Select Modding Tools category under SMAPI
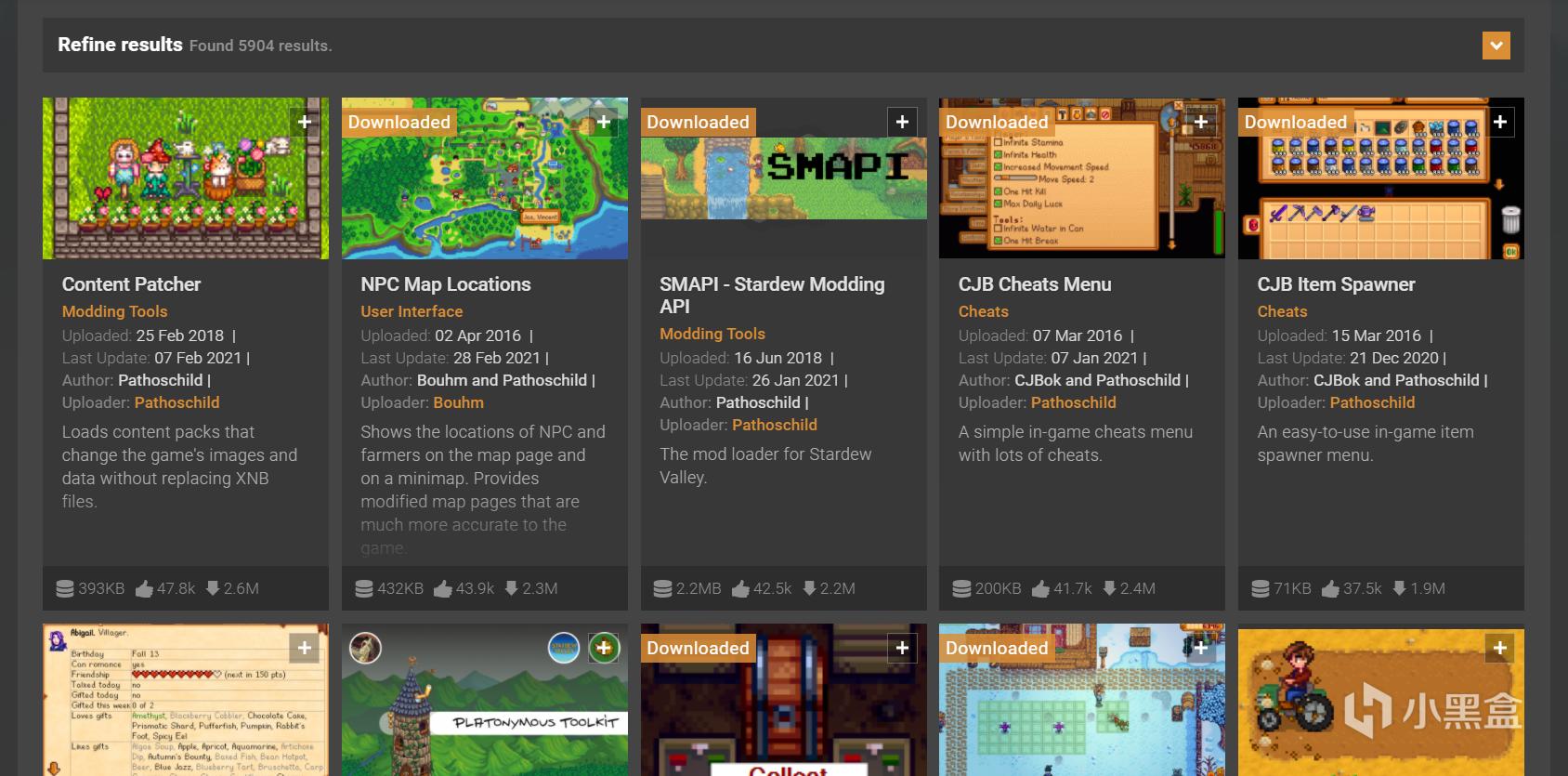 point(712,334)
